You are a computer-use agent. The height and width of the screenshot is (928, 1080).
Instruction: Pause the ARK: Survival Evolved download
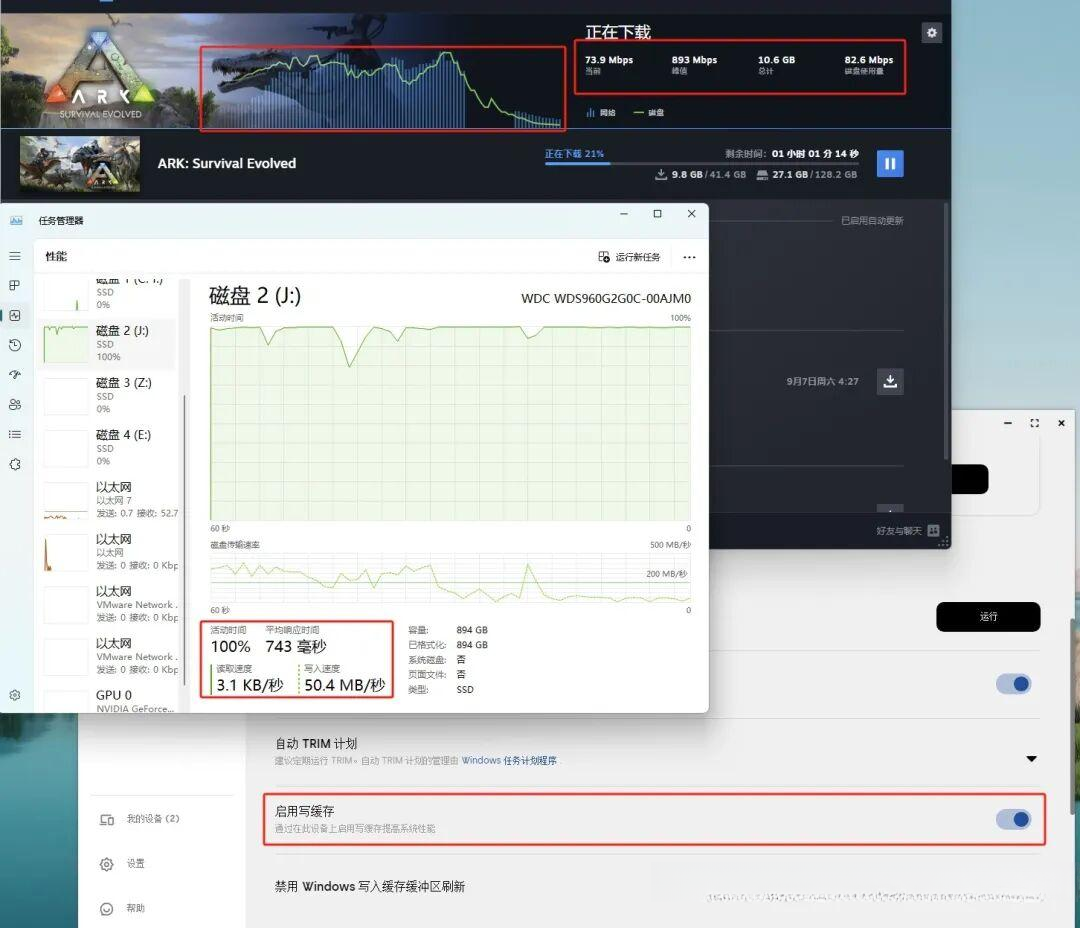(890, 164)
